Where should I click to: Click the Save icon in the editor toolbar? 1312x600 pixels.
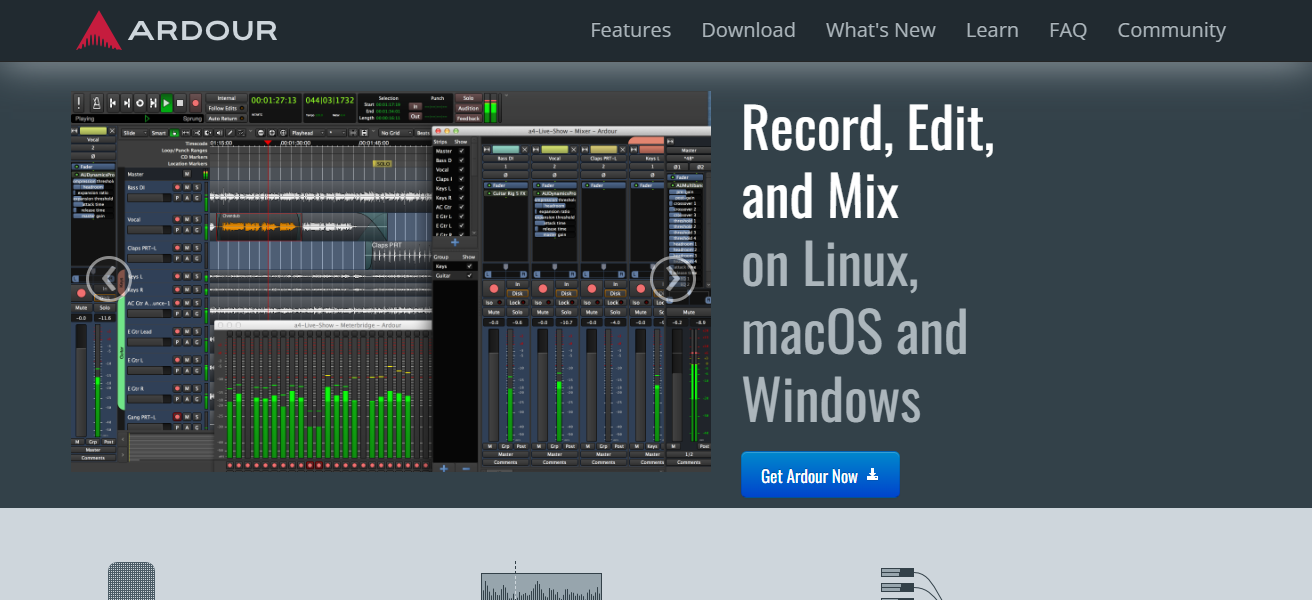[x=363, y=132]
